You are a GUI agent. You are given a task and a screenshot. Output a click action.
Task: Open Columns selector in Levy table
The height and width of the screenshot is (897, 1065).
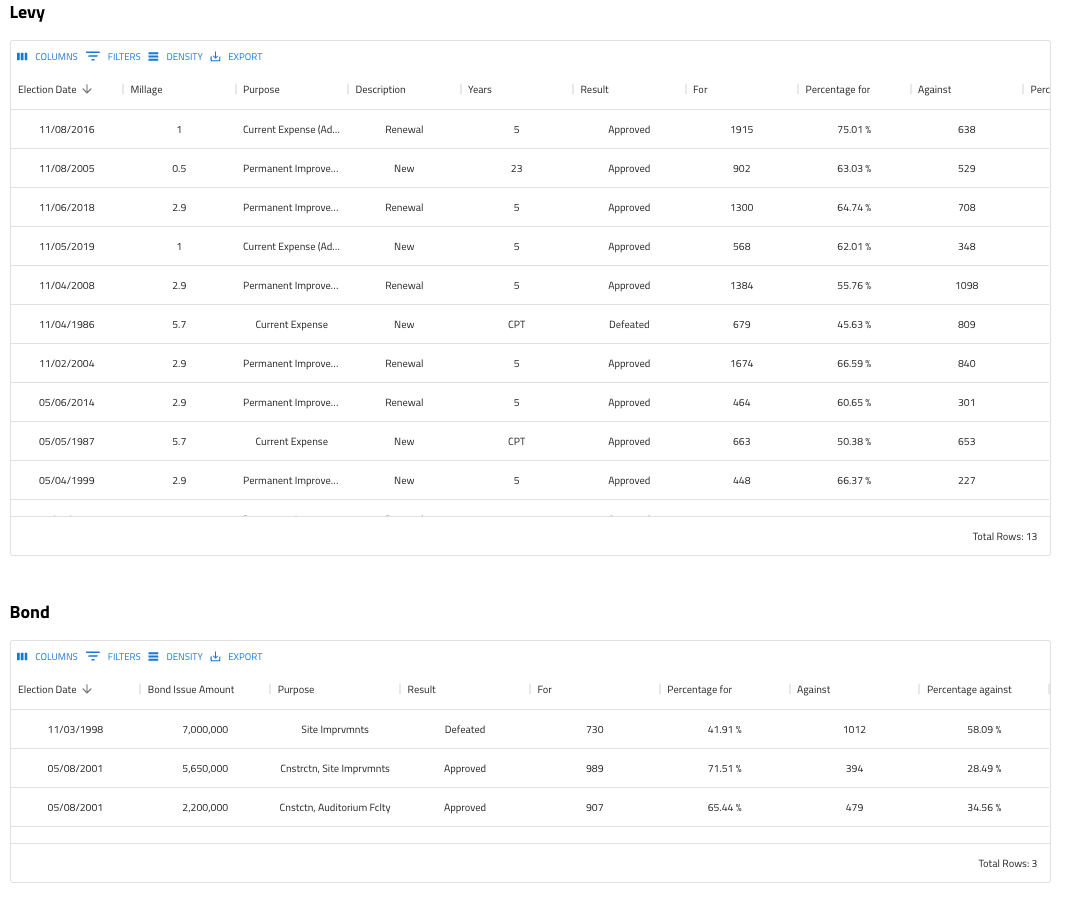coord(47,57)
